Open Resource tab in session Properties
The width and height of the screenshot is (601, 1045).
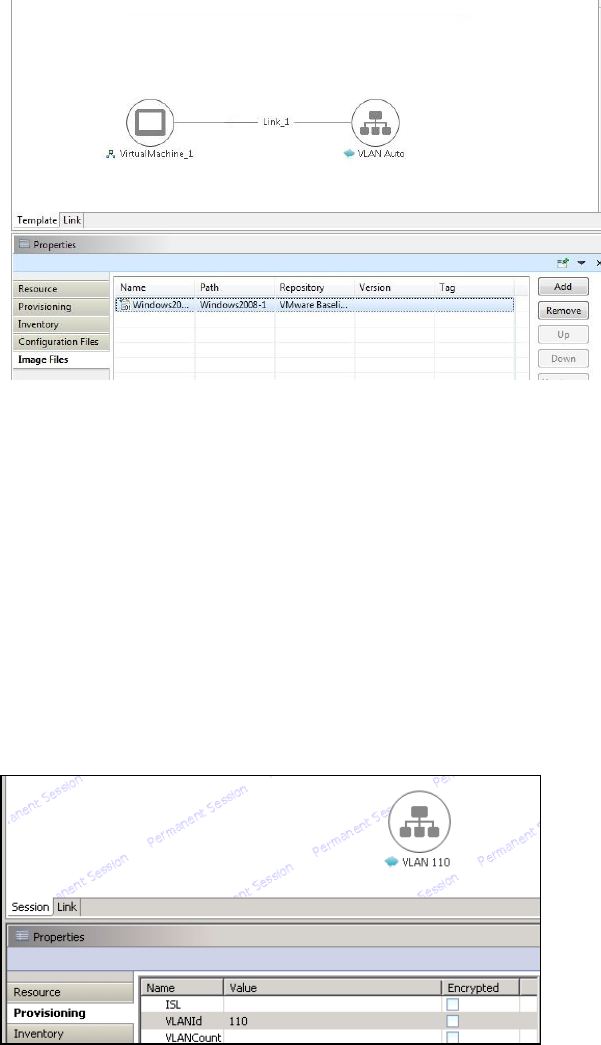coord(70,992)
